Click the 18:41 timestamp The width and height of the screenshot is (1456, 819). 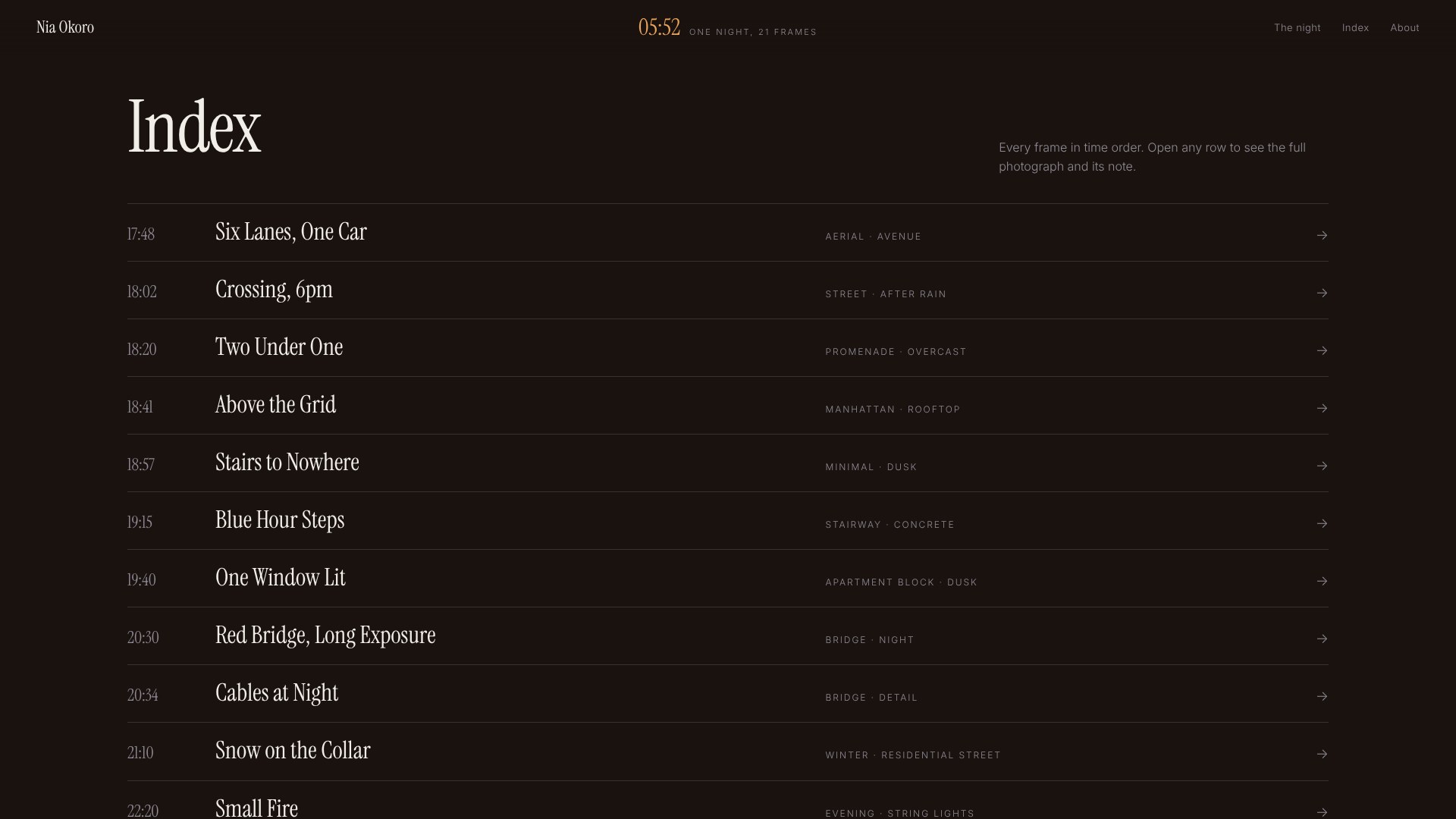coord(140,407)
